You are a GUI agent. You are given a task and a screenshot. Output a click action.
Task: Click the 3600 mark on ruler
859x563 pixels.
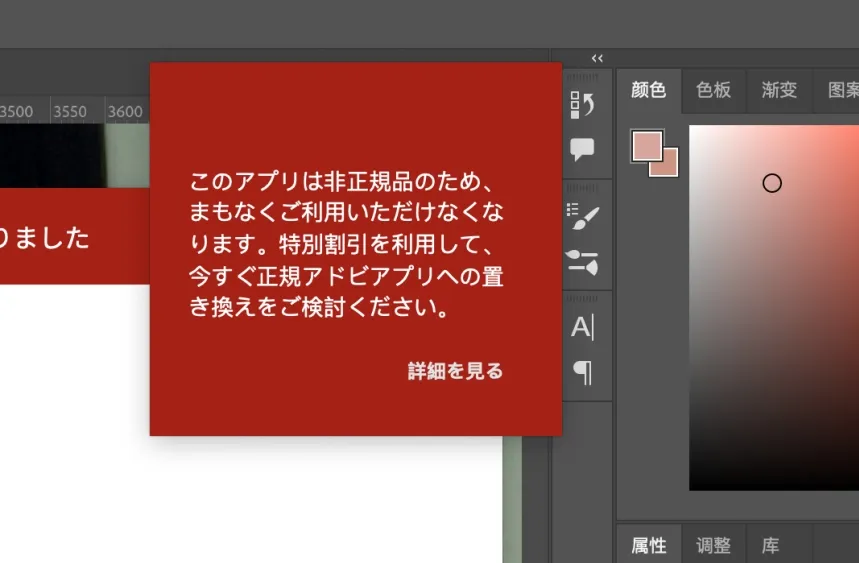click(x=125, y=112)
